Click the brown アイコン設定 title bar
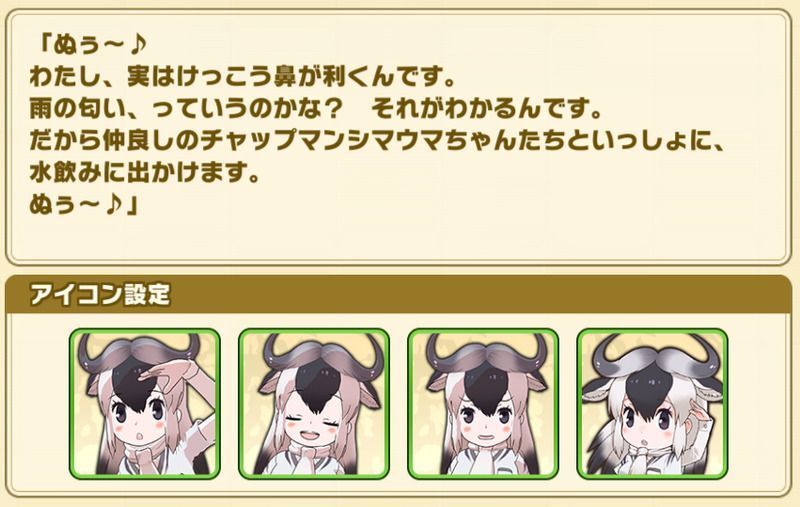Viewport: 800px width, 507px height. tap(399, 294)
